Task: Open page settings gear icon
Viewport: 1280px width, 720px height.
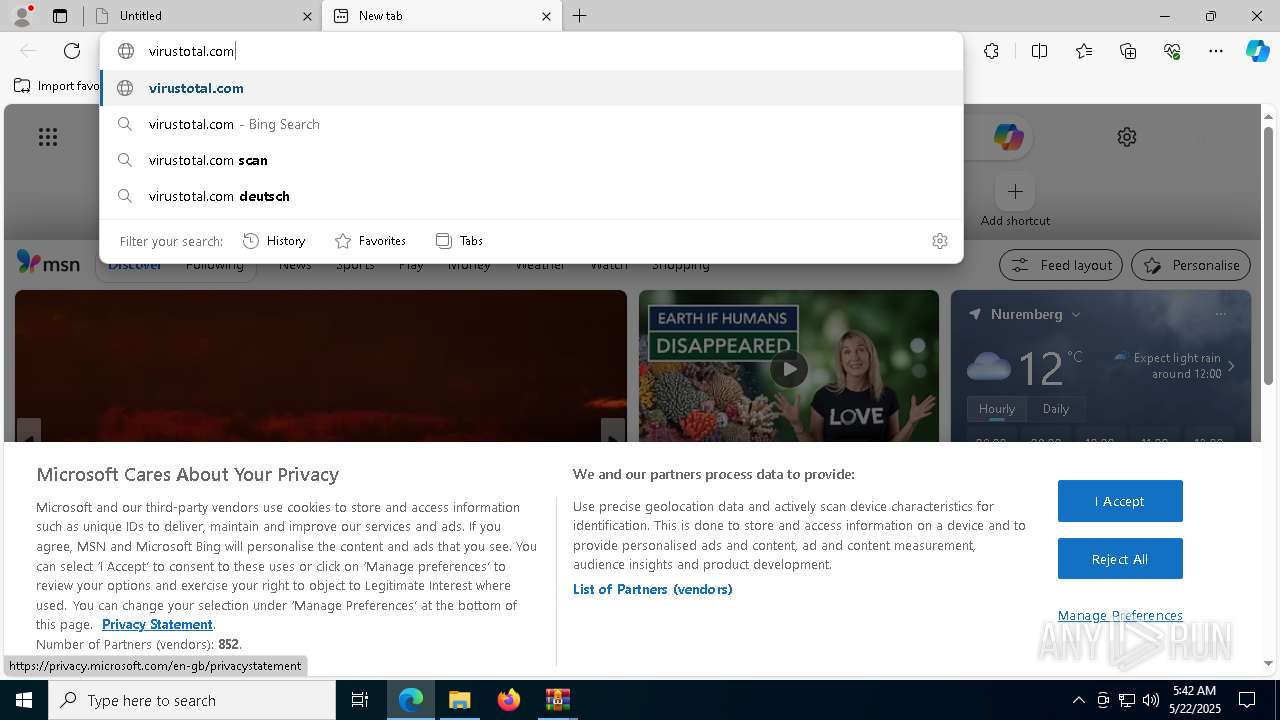Action: click(x=1127, y=137)
